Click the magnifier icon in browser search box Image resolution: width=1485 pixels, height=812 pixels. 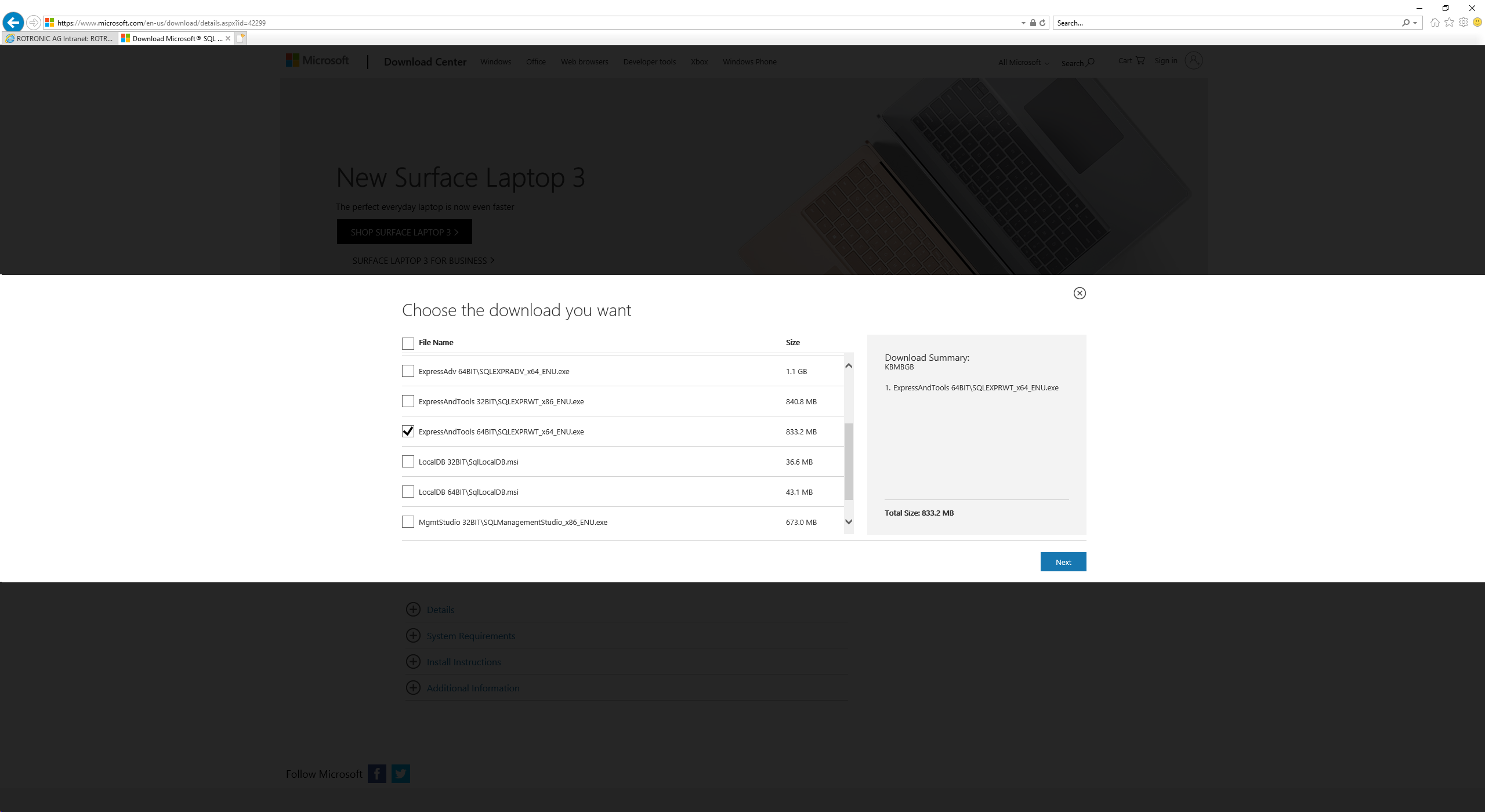[1406, 23]
